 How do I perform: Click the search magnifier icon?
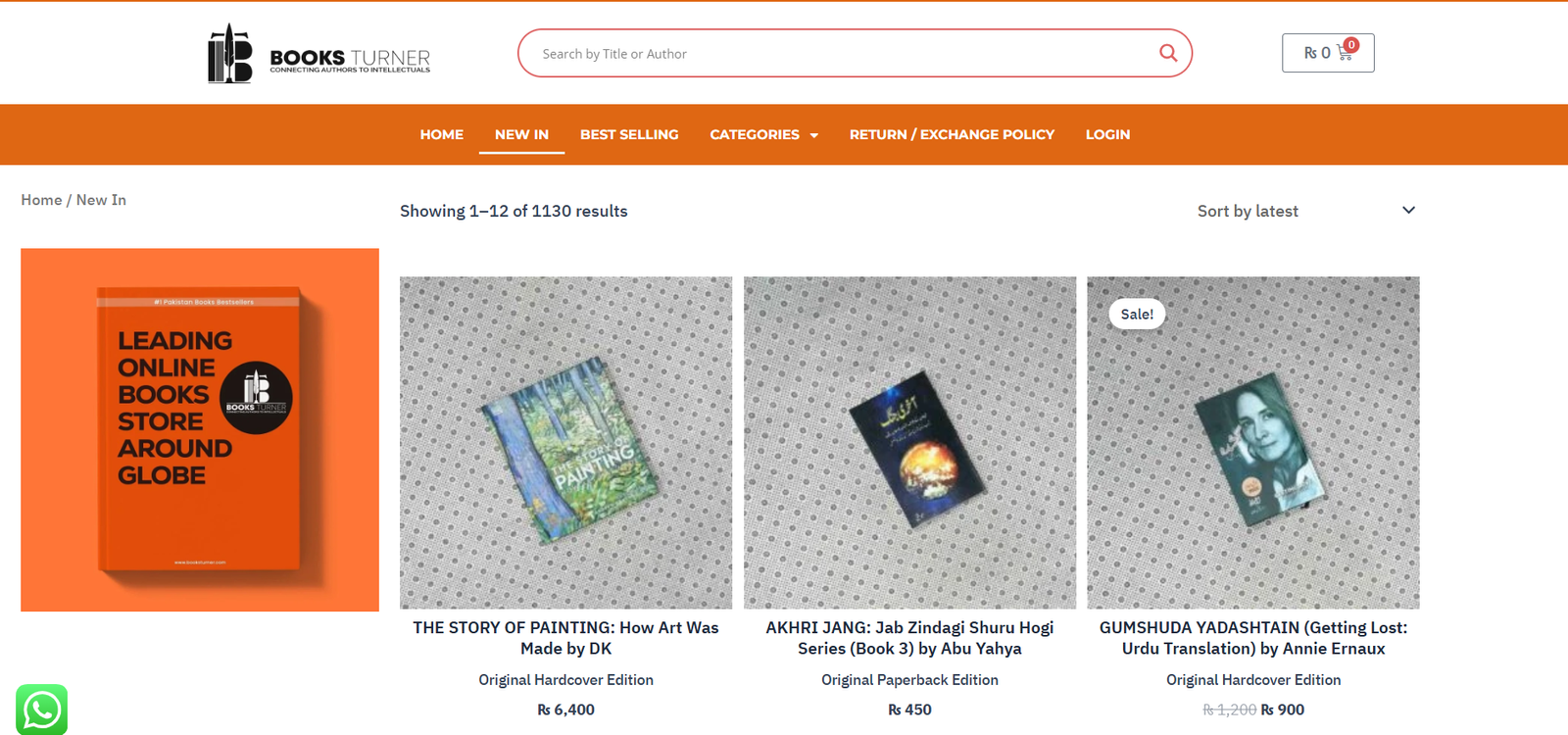(1167, 53)
